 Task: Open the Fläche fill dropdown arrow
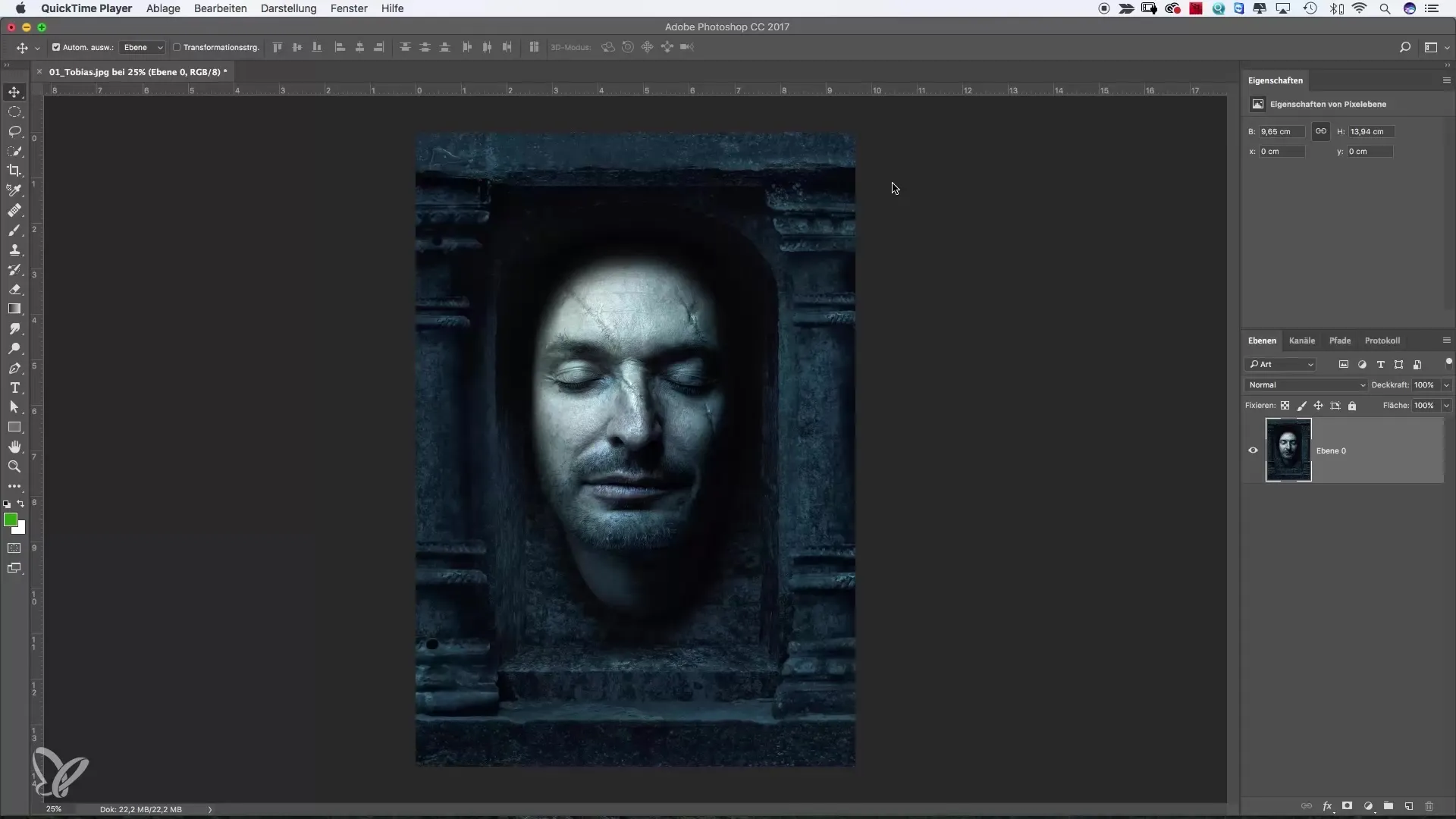[x=1446, y=406]
